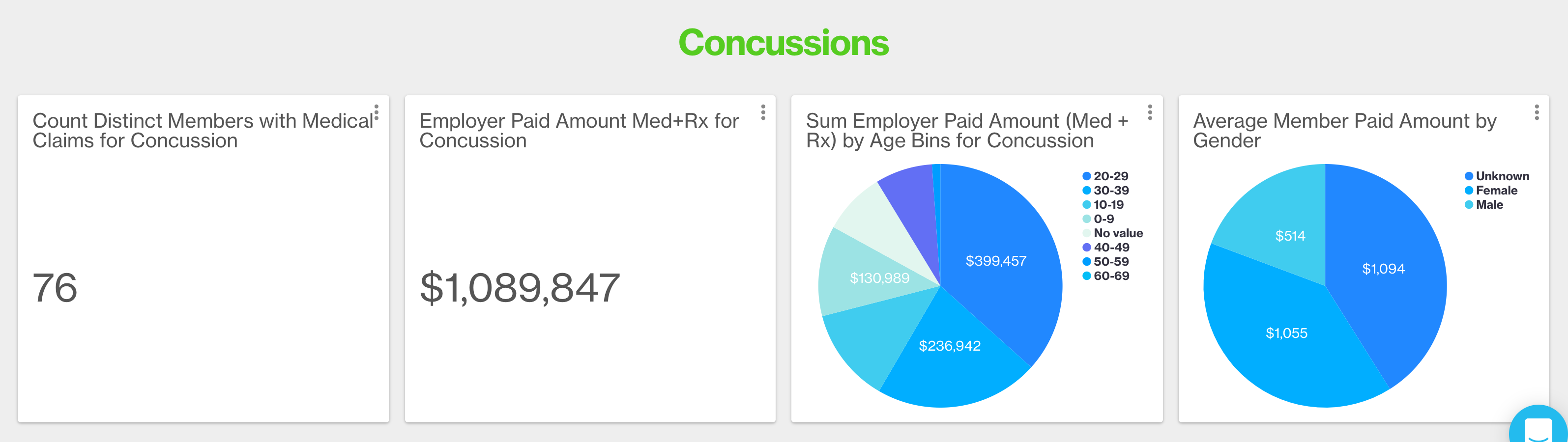
Task: Click the Male legend color dot
Action: (1469, 205)
